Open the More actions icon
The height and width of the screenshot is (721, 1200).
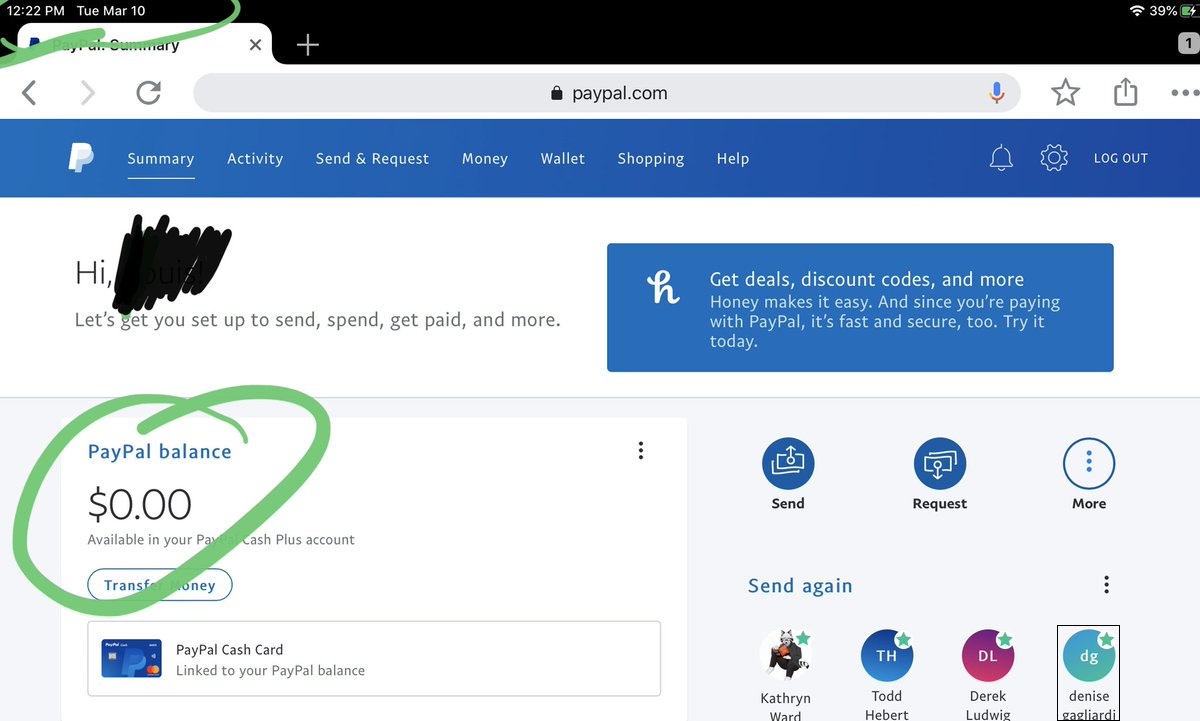[x=1089, y=464]
